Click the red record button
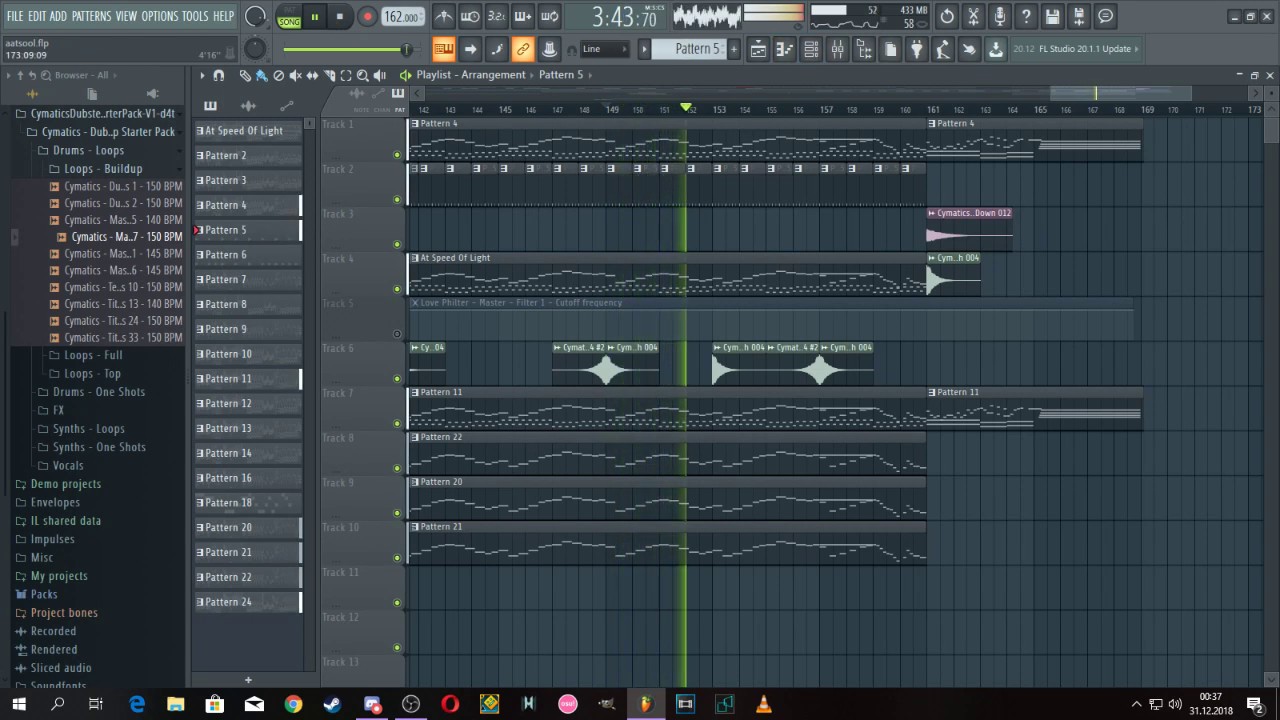 tap(367, 16)
